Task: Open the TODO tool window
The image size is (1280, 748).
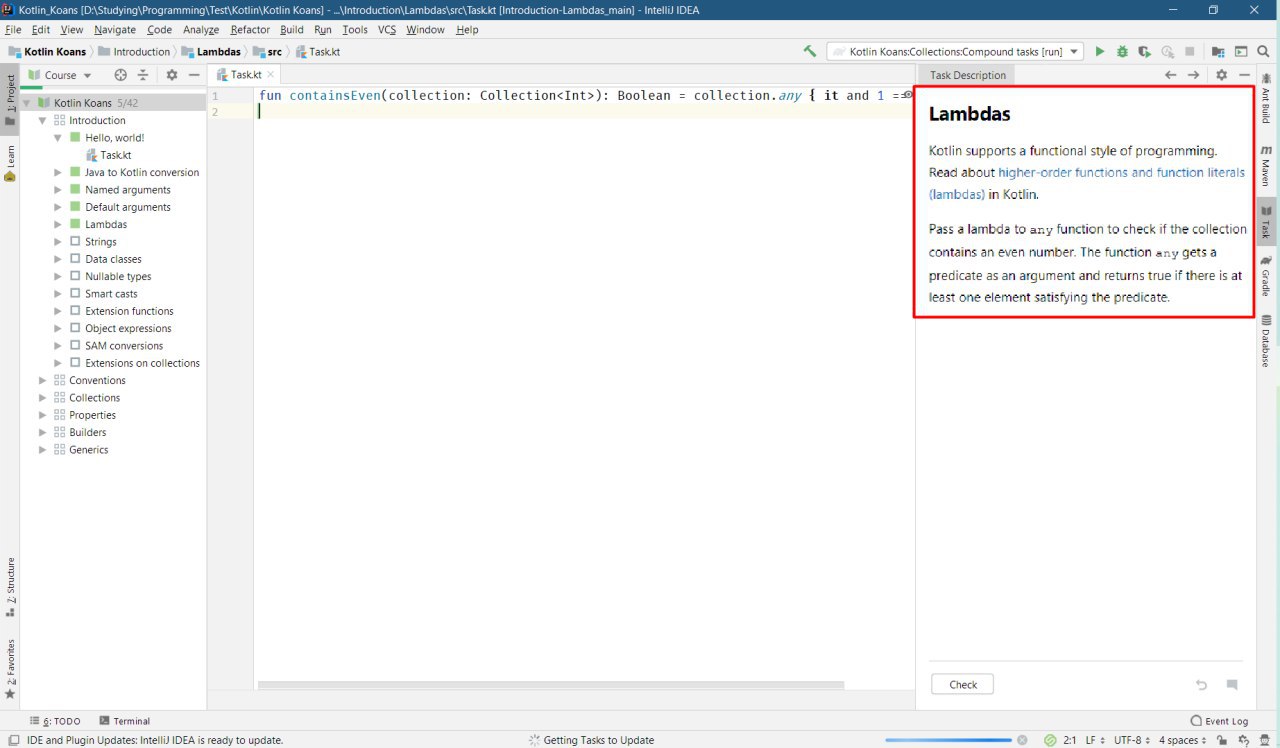Action: [55, 721]
